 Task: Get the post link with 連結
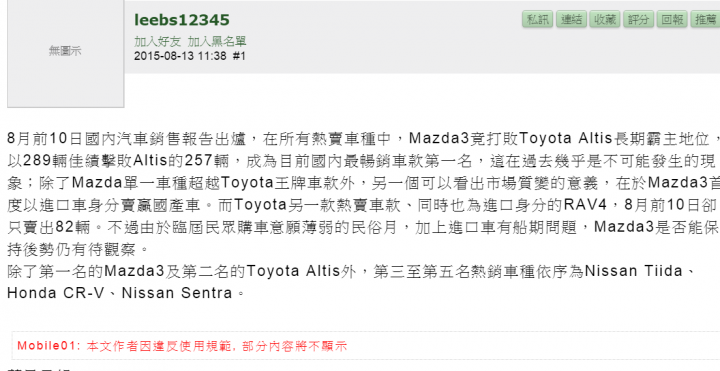point(571,19)
